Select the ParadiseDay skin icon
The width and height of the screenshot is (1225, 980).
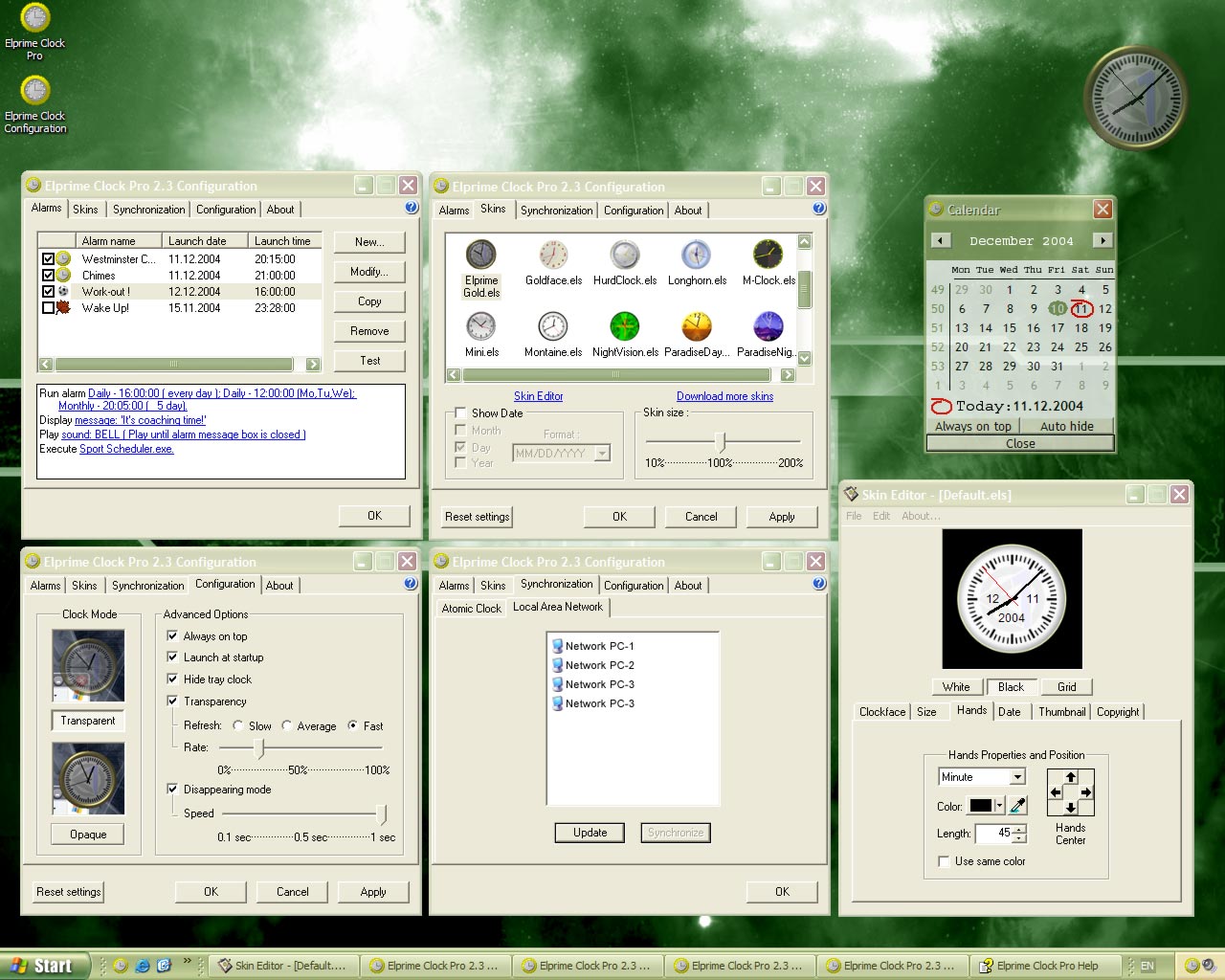point(696,326)
